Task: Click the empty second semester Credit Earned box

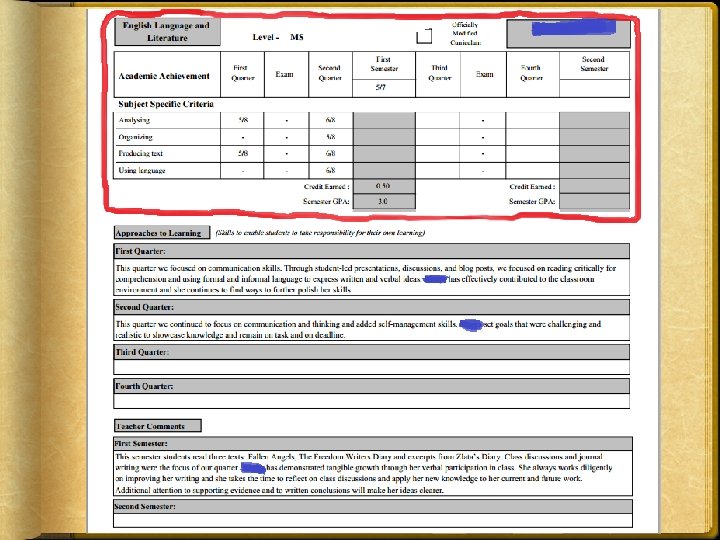Action: [594, 186]
